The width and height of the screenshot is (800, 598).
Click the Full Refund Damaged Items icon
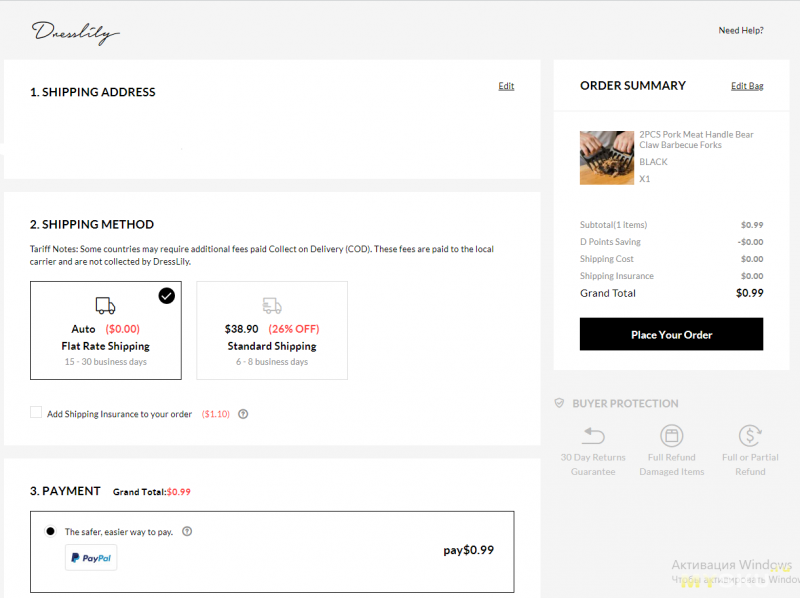tap(672, 436)
